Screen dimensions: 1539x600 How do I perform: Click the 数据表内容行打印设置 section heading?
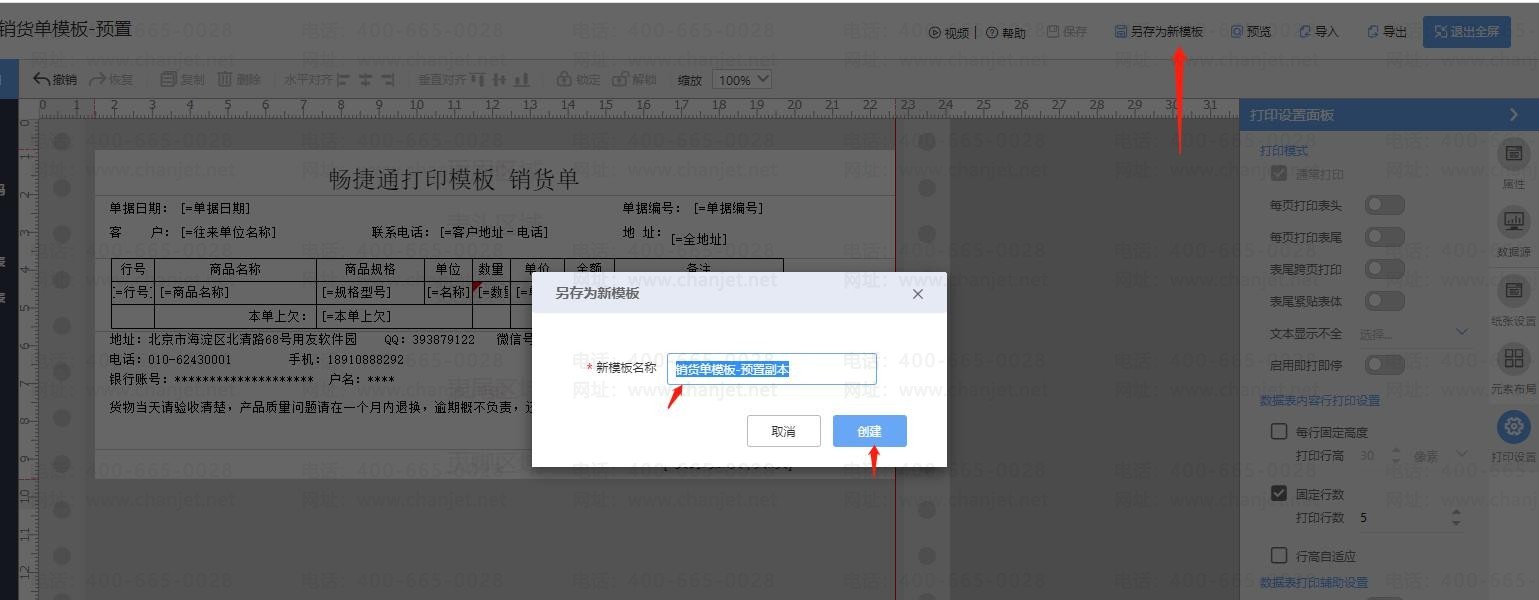(1320, 400)
